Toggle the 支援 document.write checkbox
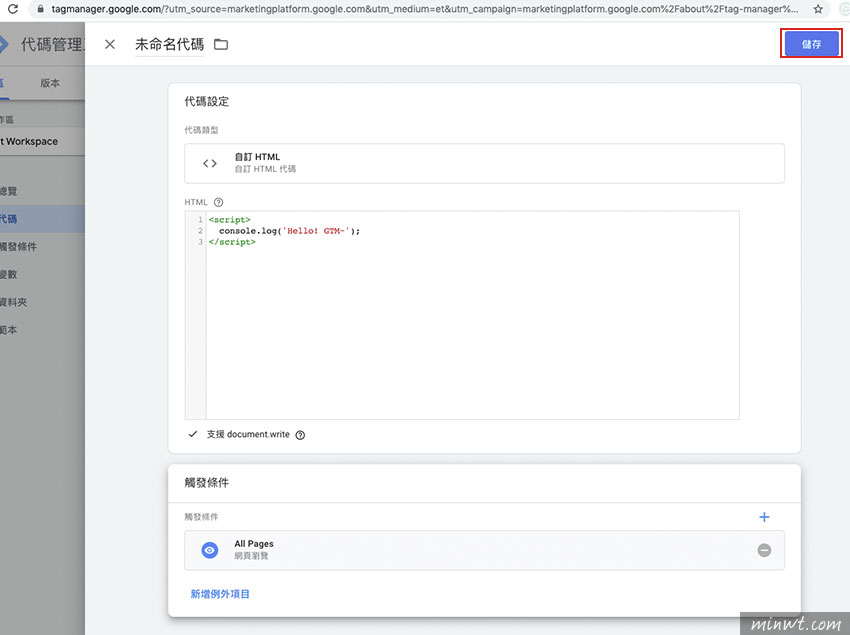This screenshot has width=850, height=635. click(x=192, y=434)
